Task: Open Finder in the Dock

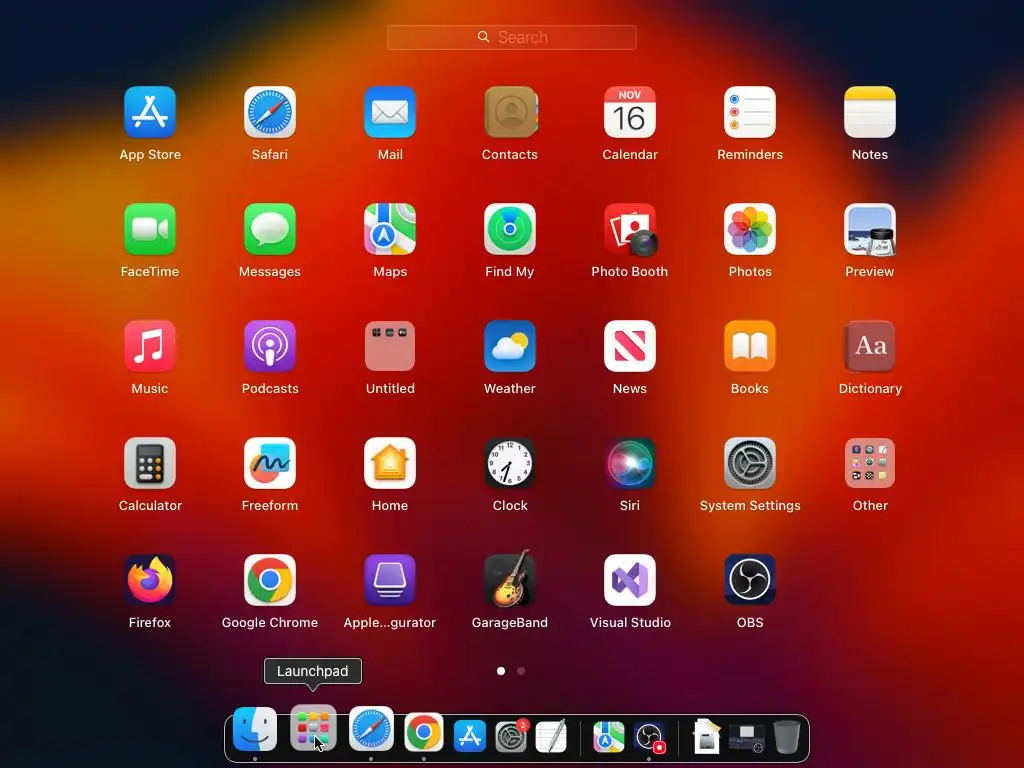Action: pos(255,729)
